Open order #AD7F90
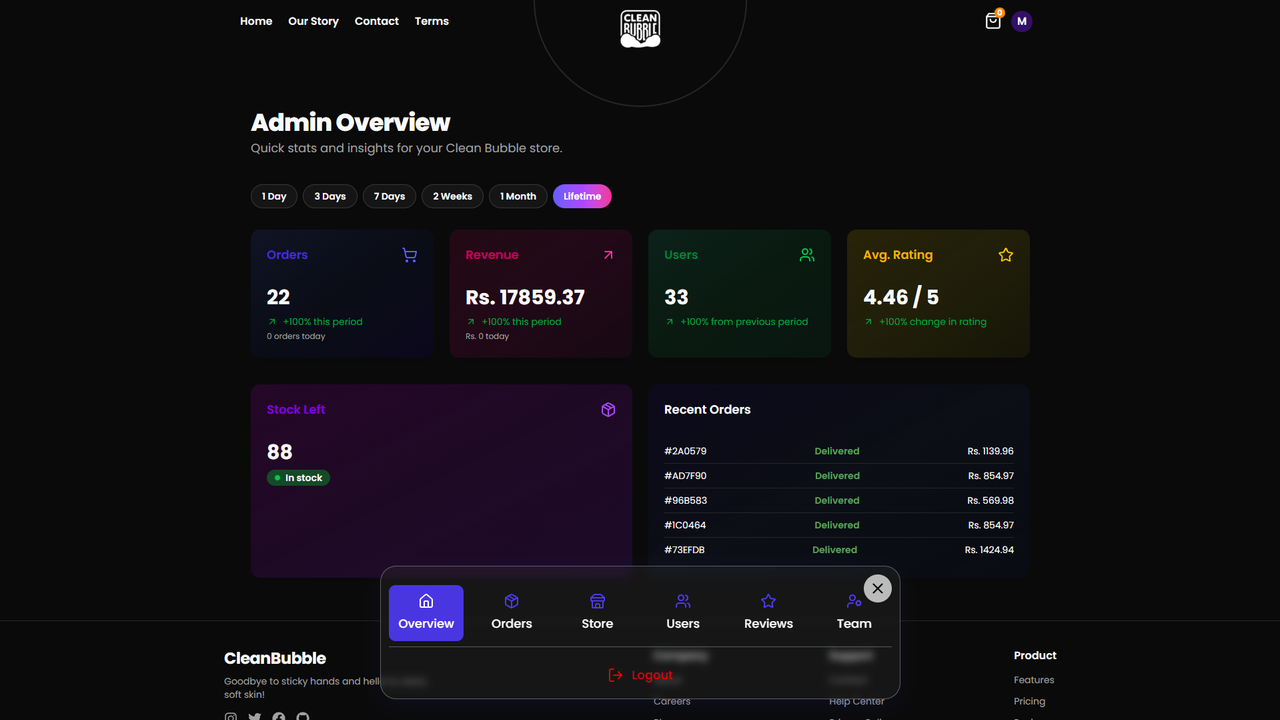This screenshot has height=720, width=1280. tap(685, 476)
